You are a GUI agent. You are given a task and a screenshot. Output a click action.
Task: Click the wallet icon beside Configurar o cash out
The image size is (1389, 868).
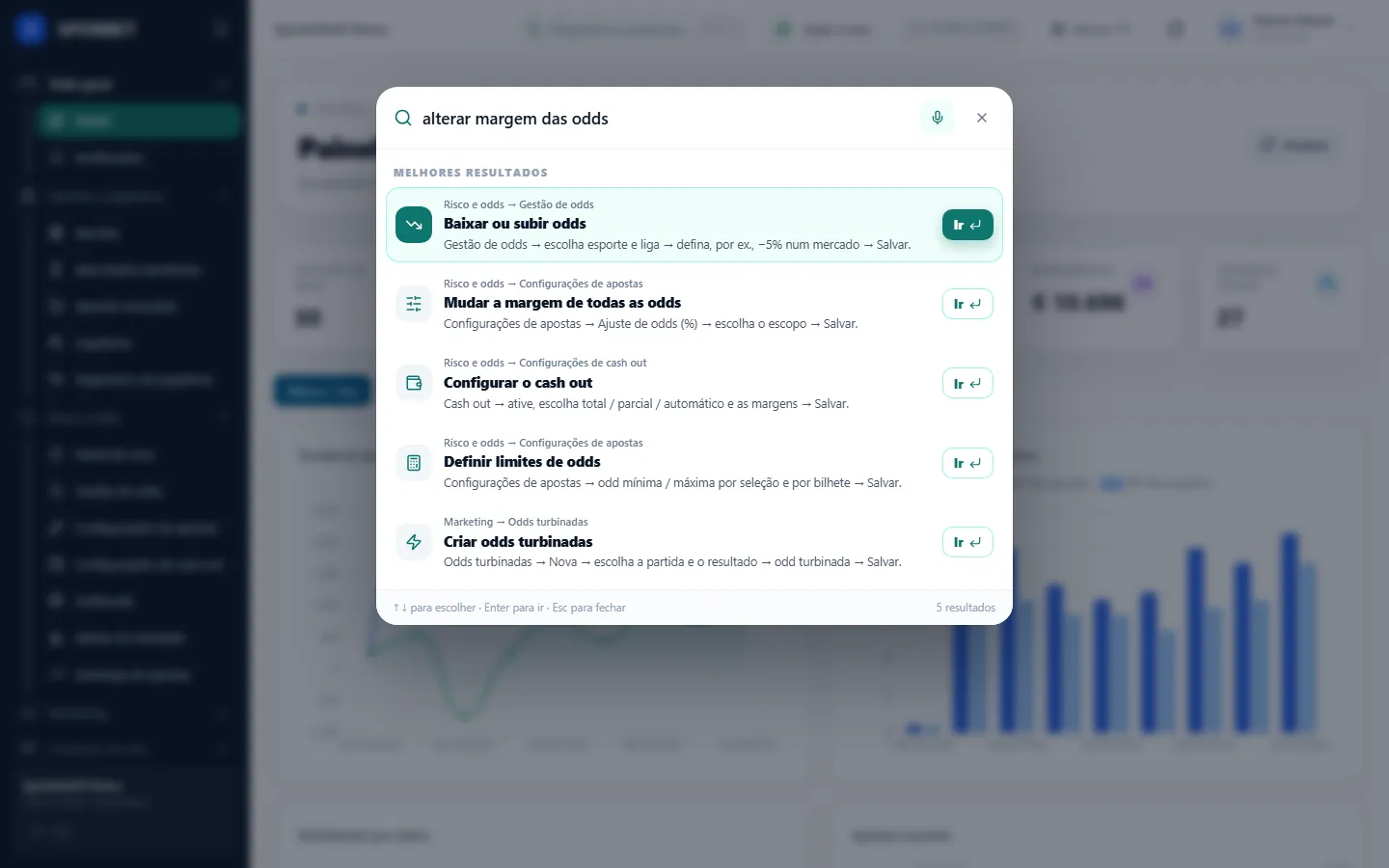tap(414, 383)
